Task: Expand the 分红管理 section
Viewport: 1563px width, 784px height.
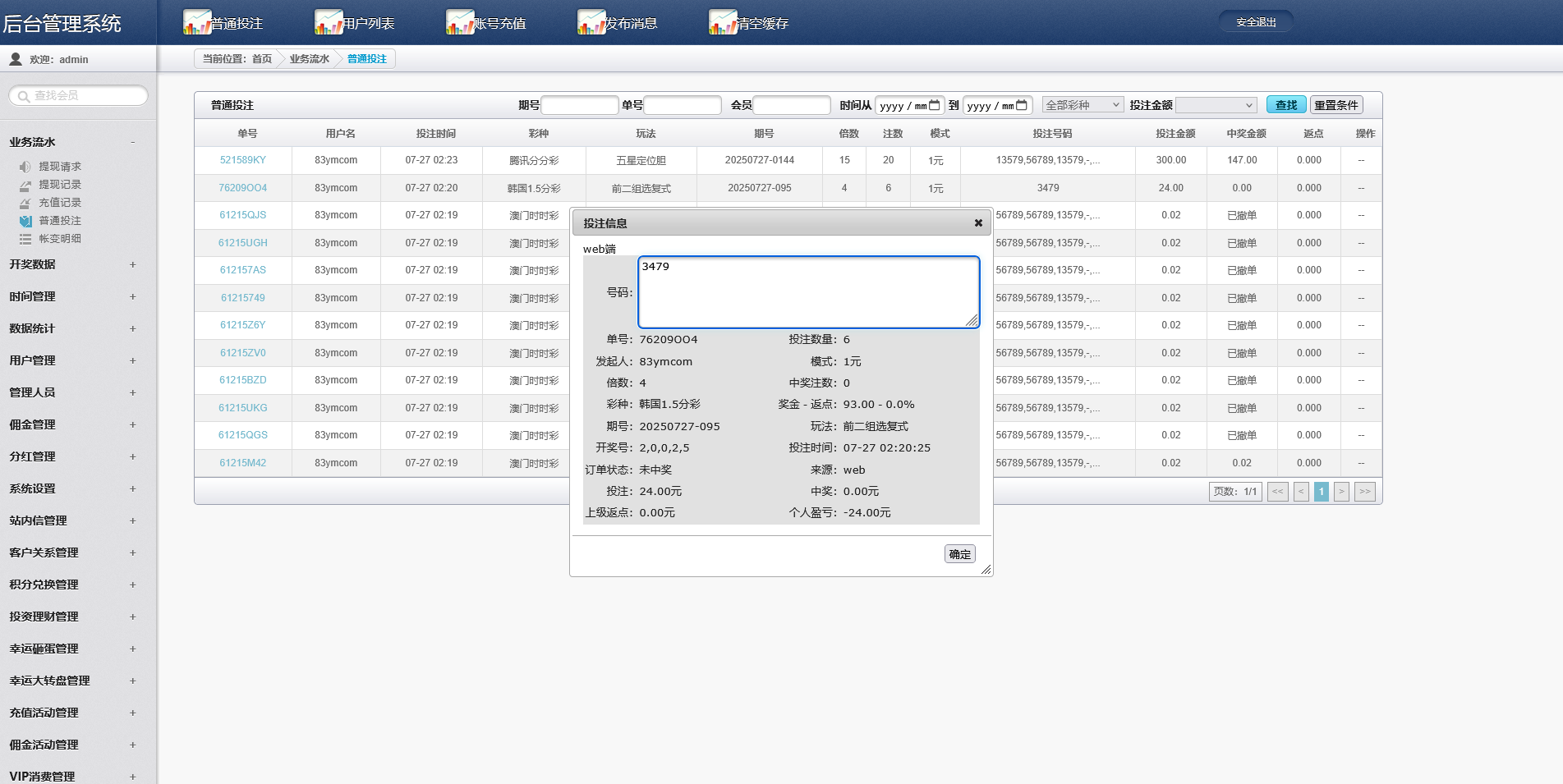Action: (x=132, y=456)
